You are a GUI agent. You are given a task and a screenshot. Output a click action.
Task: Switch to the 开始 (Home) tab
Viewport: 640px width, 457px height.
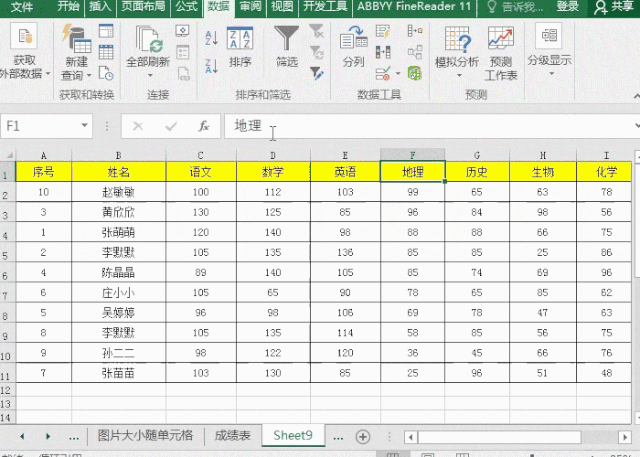[x=68, y=7]
